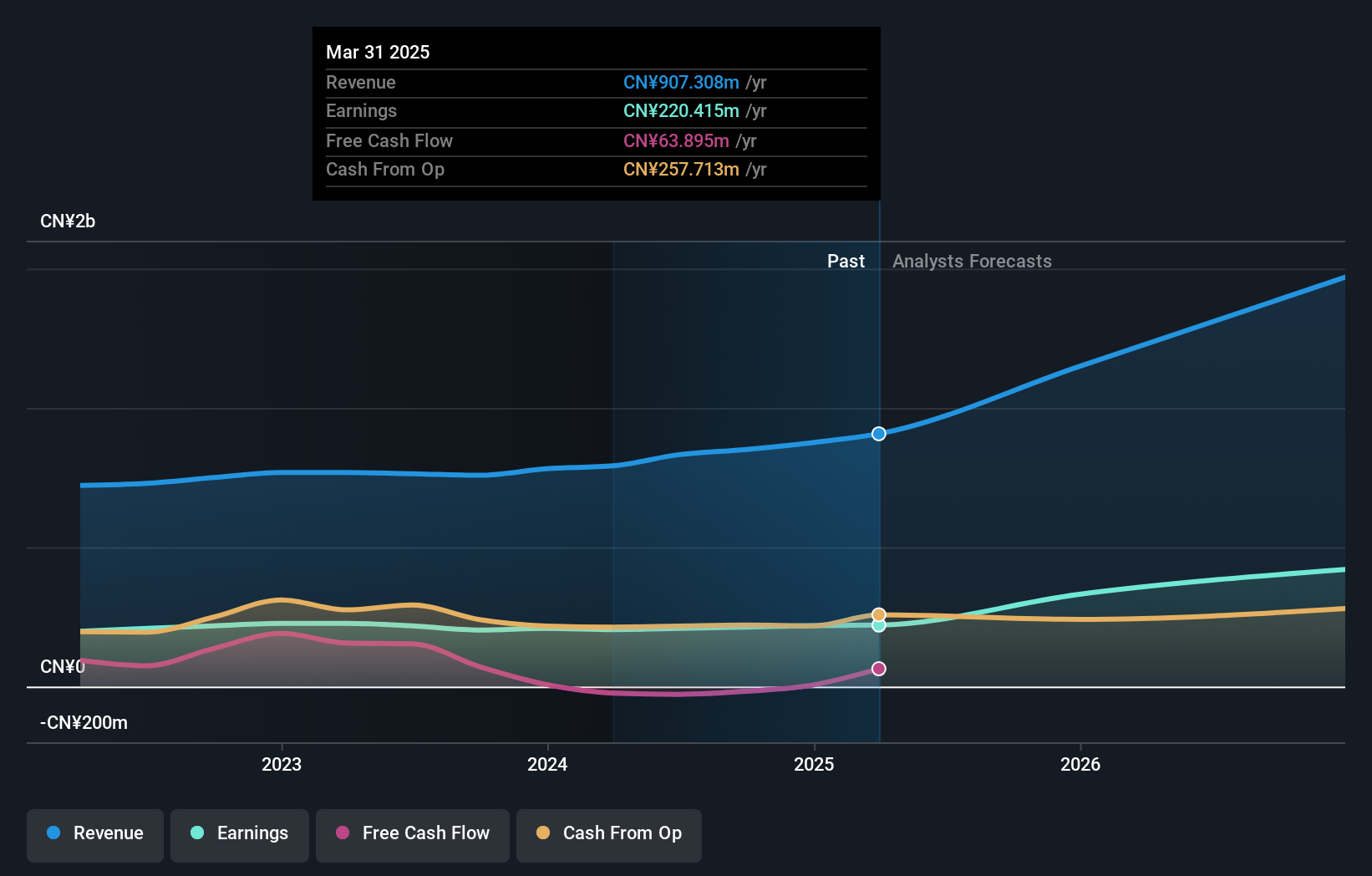This screenshot has height=876, width=1372.
Task: Select the 2026 x-axis label
Action: pos(1080,765)
